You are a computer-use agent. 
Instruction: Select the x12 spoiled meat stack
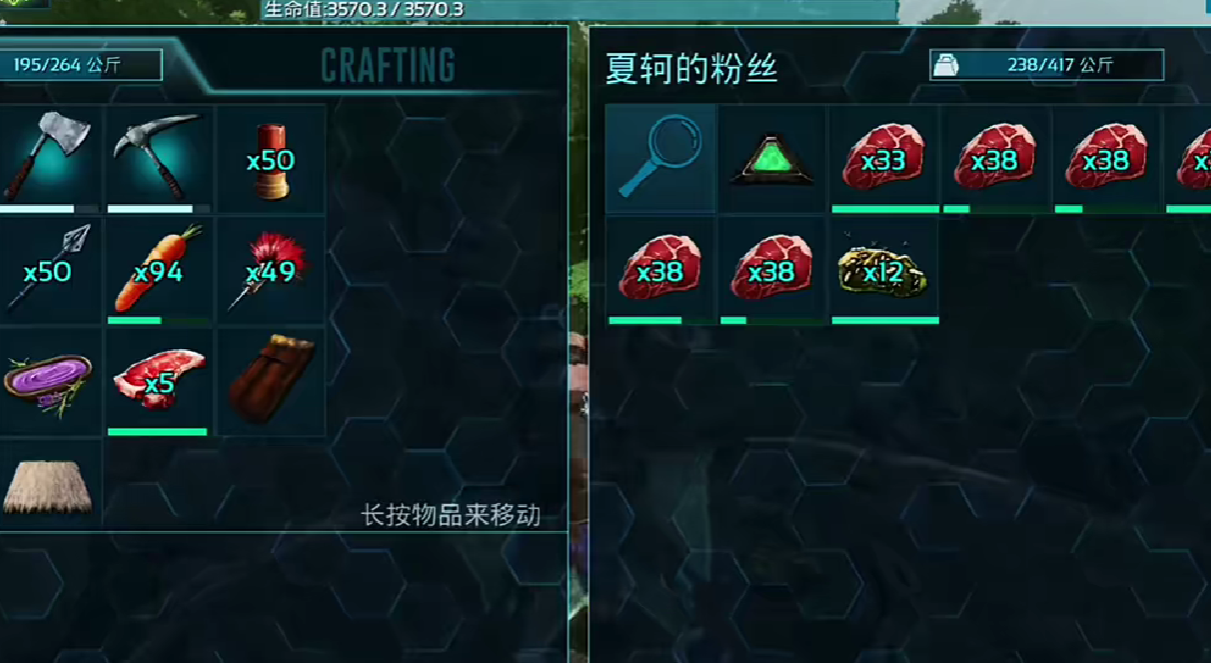pyautogui.click(x=885, y=271)
